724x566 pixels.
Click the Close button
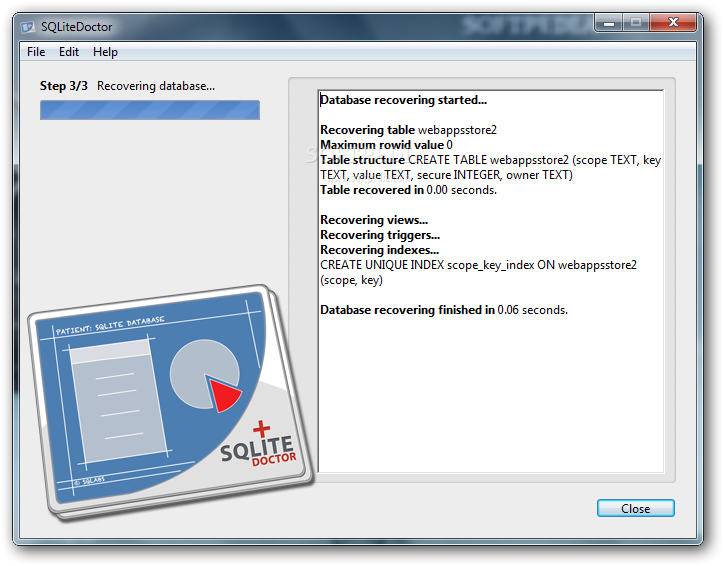click(635, 508)
